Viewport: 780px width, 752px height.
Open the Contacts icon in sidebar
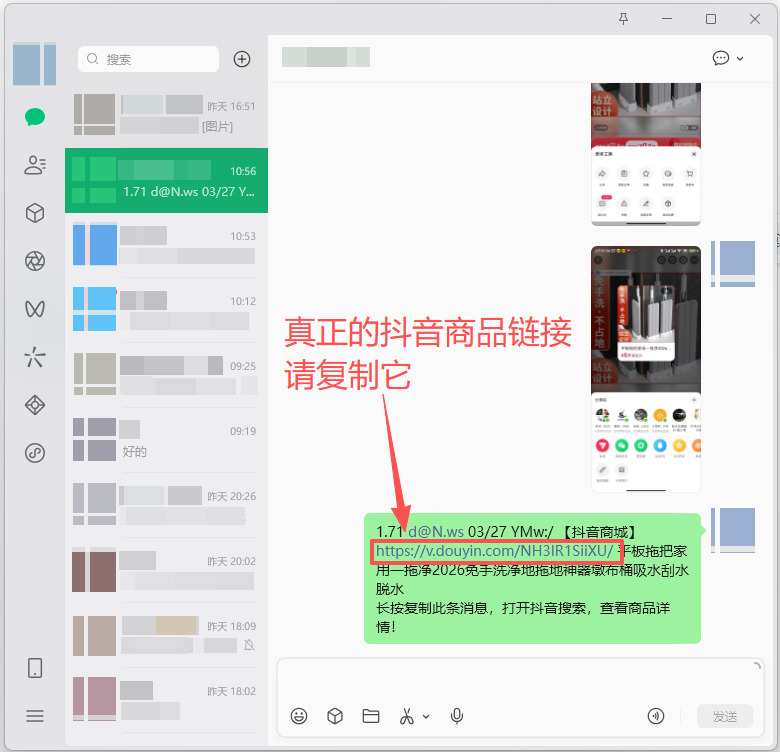pyautogui.click(x=35, y=165)
